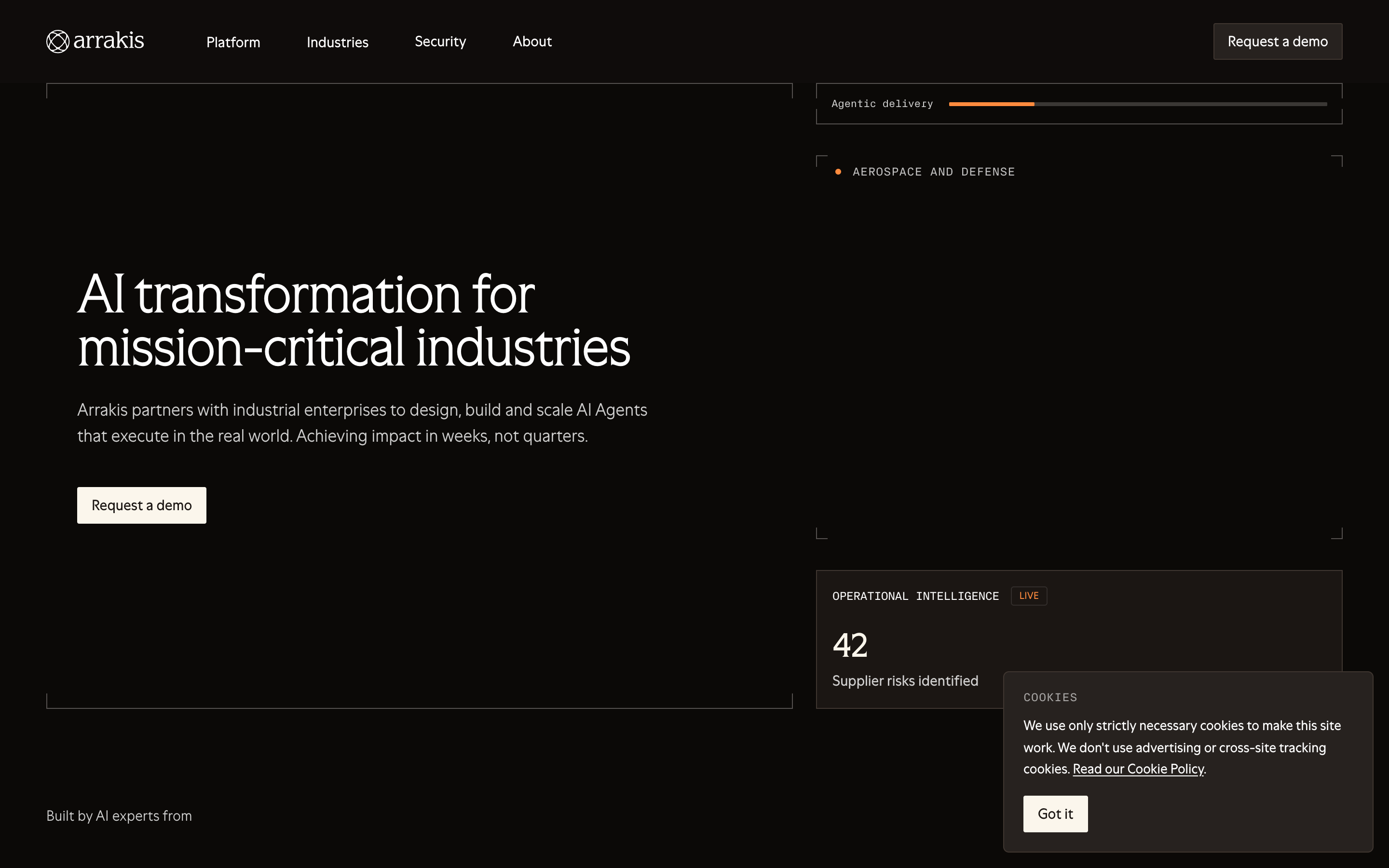Click Request a demo in header
Viewport: 1389px width, 868px height.
(x=1278, y=41)
